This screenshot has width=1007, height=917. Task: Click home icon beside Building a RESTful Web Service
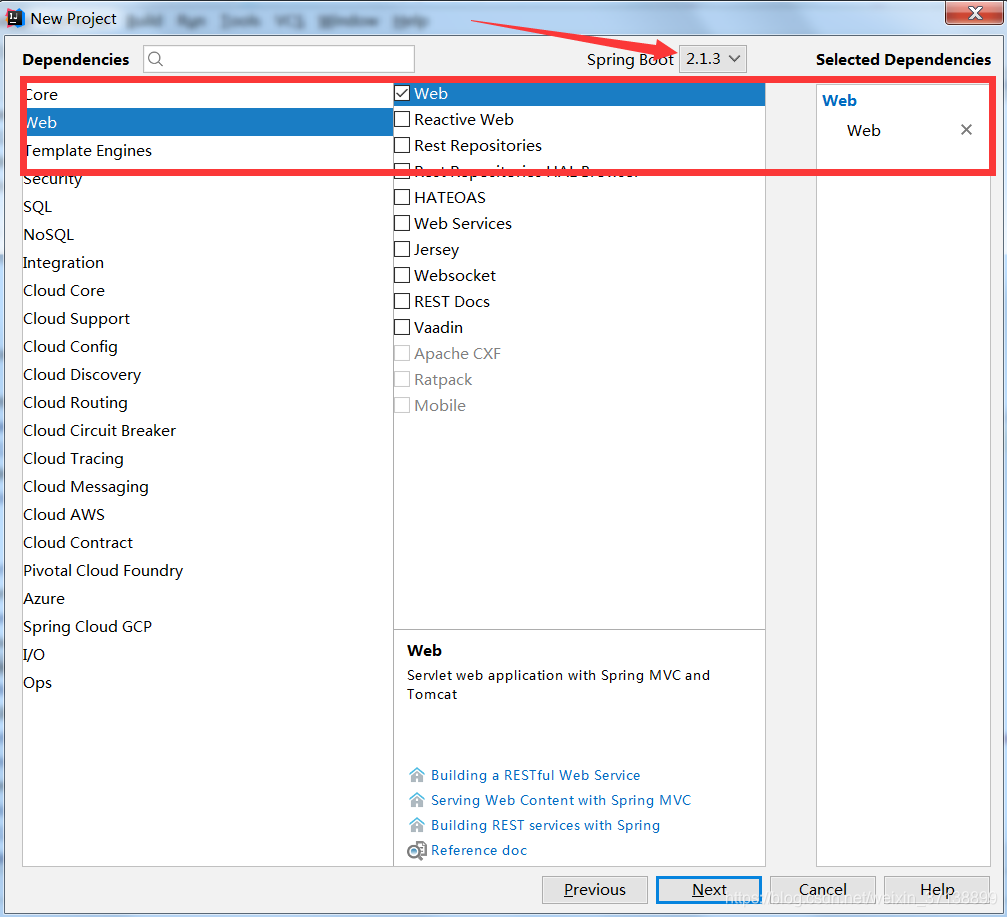tap(416, 775)
